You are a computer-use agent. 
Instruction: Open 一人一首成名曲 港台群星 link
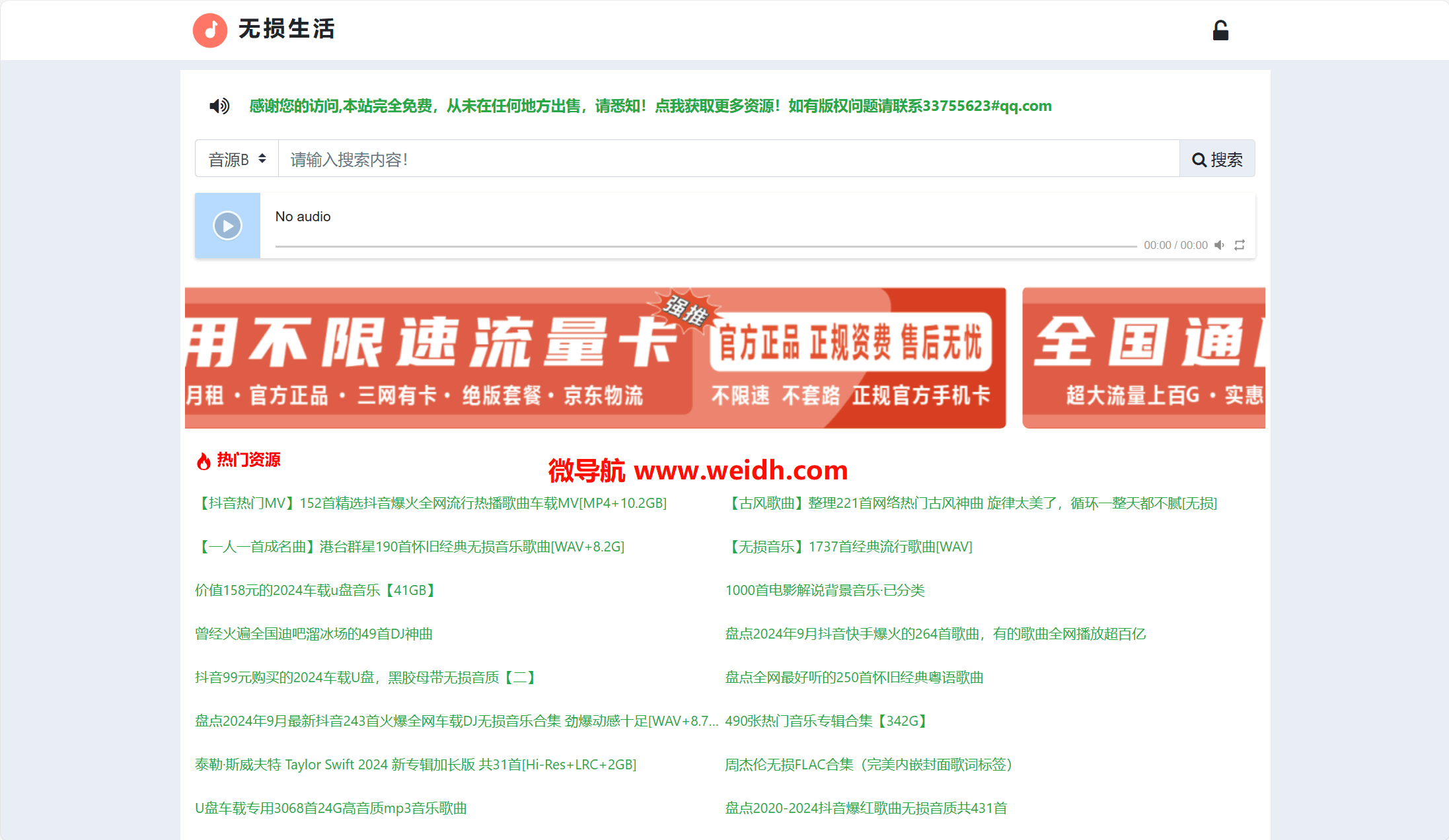click(x=410, y=547)
